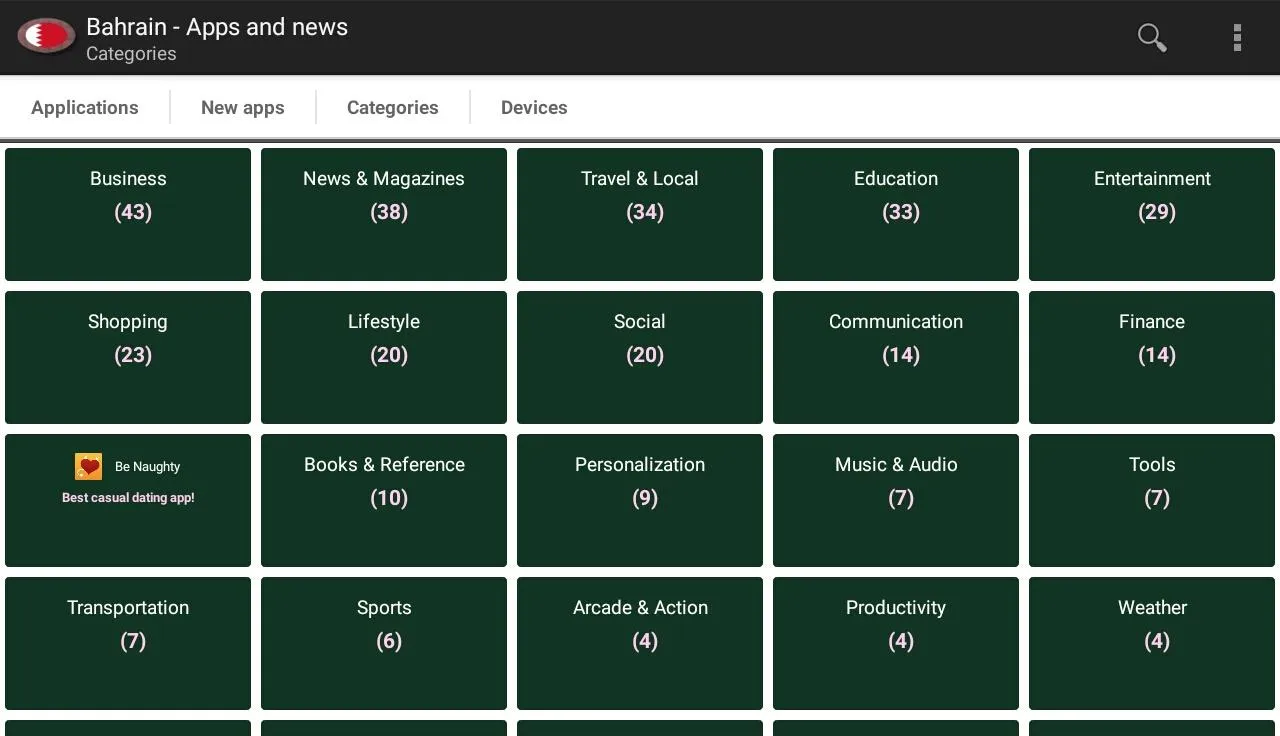Open the Finance category tile
This screenshot has height=736, width=1280.
coord(1152,358)
